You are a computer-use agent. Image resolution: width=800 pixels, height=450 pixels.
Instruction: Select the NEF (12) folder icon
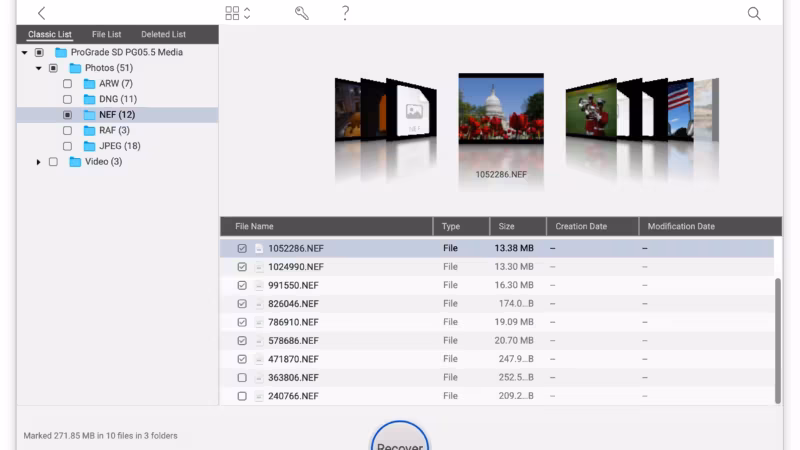(89, 115)
